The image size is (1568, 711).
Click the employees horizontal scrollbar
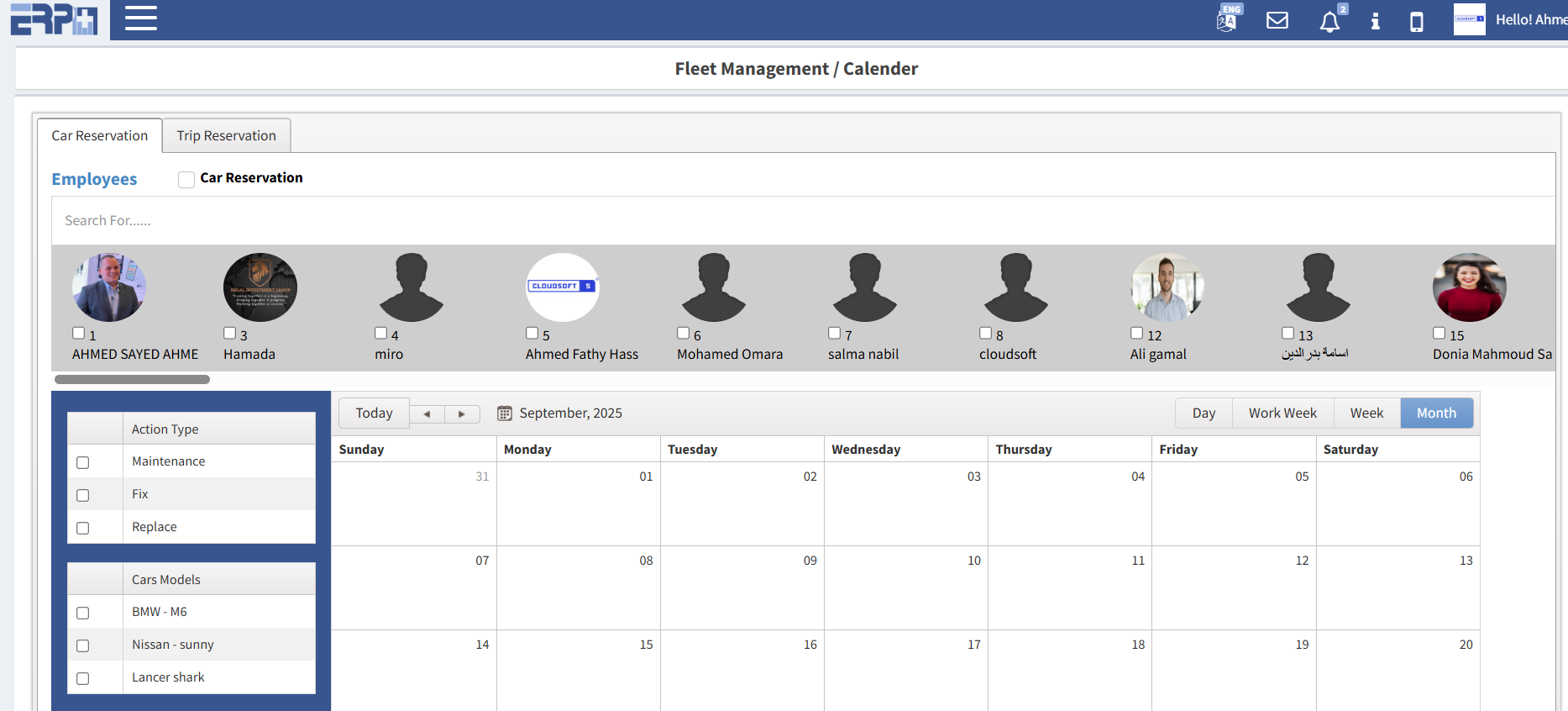132,380
